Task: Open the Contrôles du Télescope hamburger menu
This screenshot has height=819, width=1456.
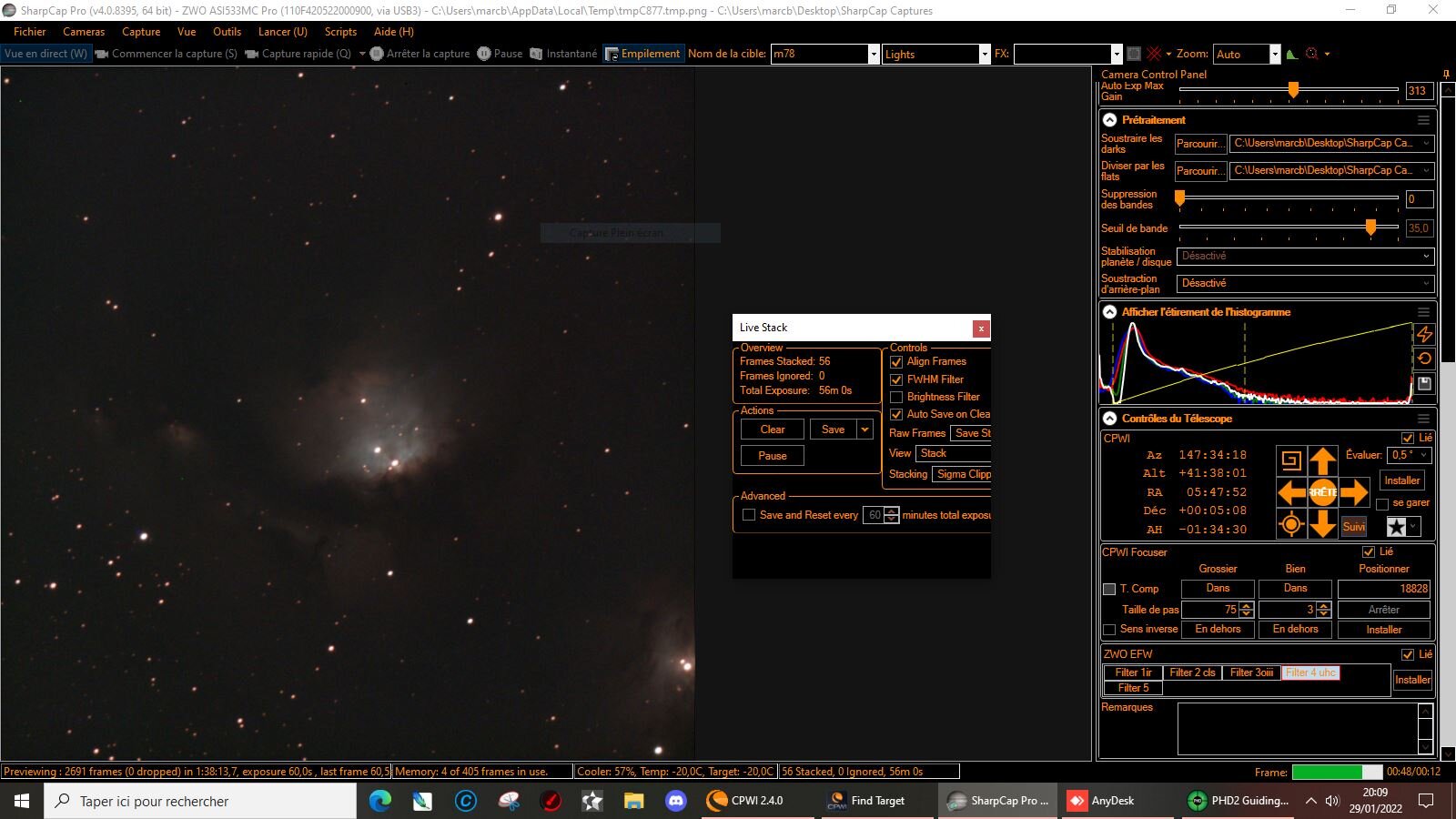Action: [x=1423, y=419]
